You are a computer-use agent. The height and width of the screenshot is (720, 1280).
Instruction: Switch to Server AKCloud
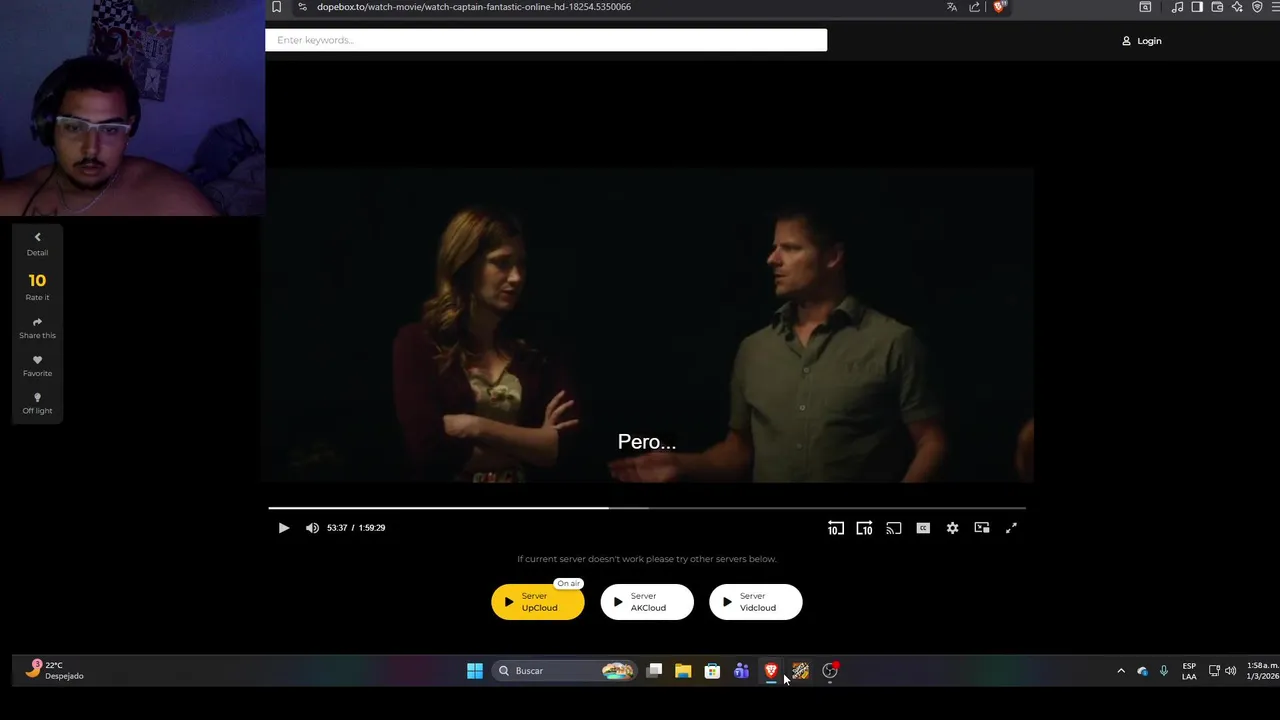coord(647,602)
